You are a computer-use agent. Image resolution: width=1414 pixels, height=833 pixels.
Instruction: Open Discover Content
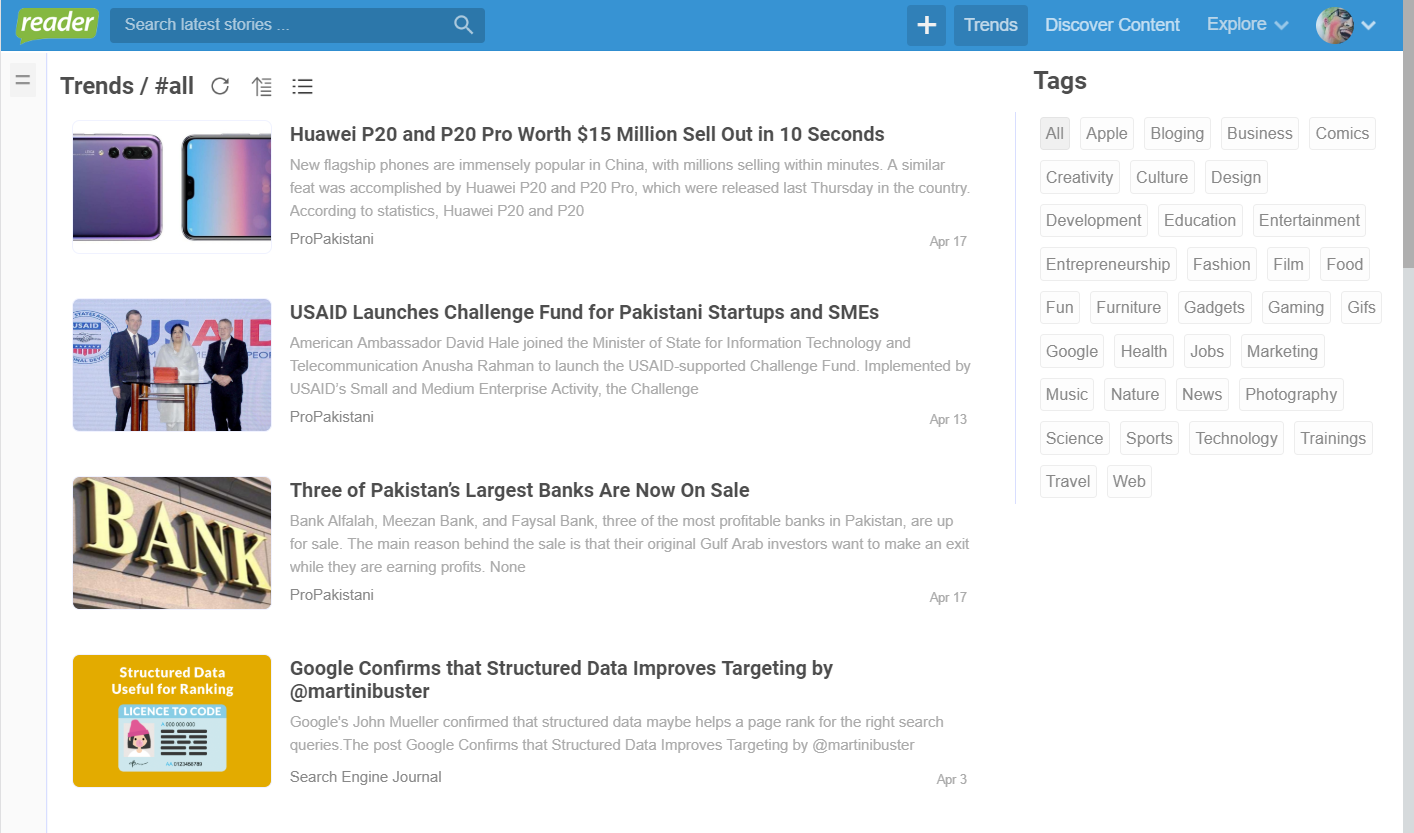coord(1112,25)
